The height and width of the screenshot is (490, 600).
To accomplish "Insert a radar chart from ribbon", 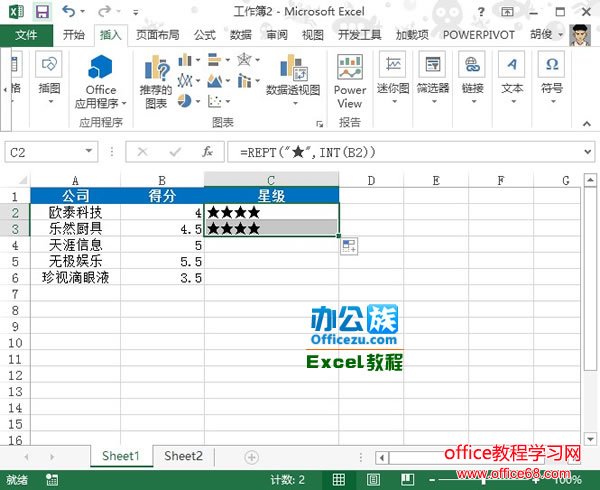I will click(x=244, y=60).
